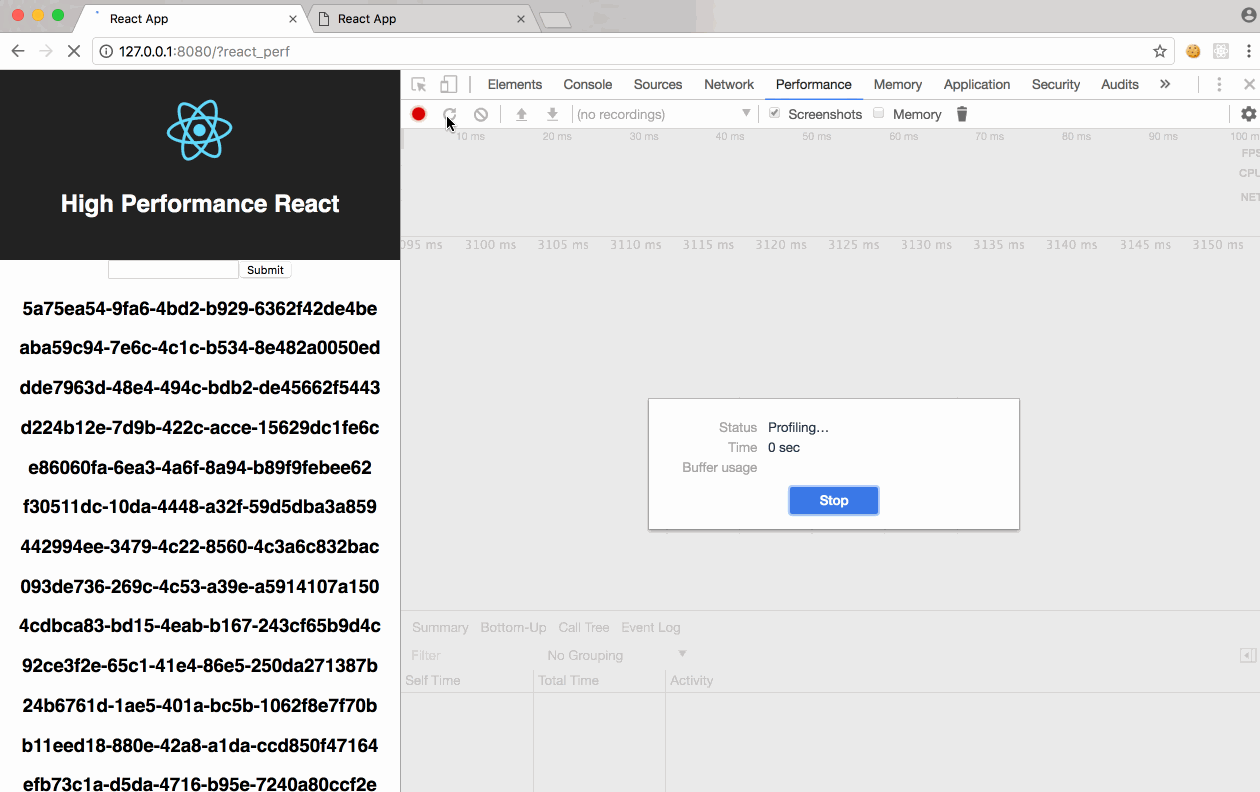
Task: Show the heaviest stack sidebar toggle icon
Action: (x=1248, y=655)
